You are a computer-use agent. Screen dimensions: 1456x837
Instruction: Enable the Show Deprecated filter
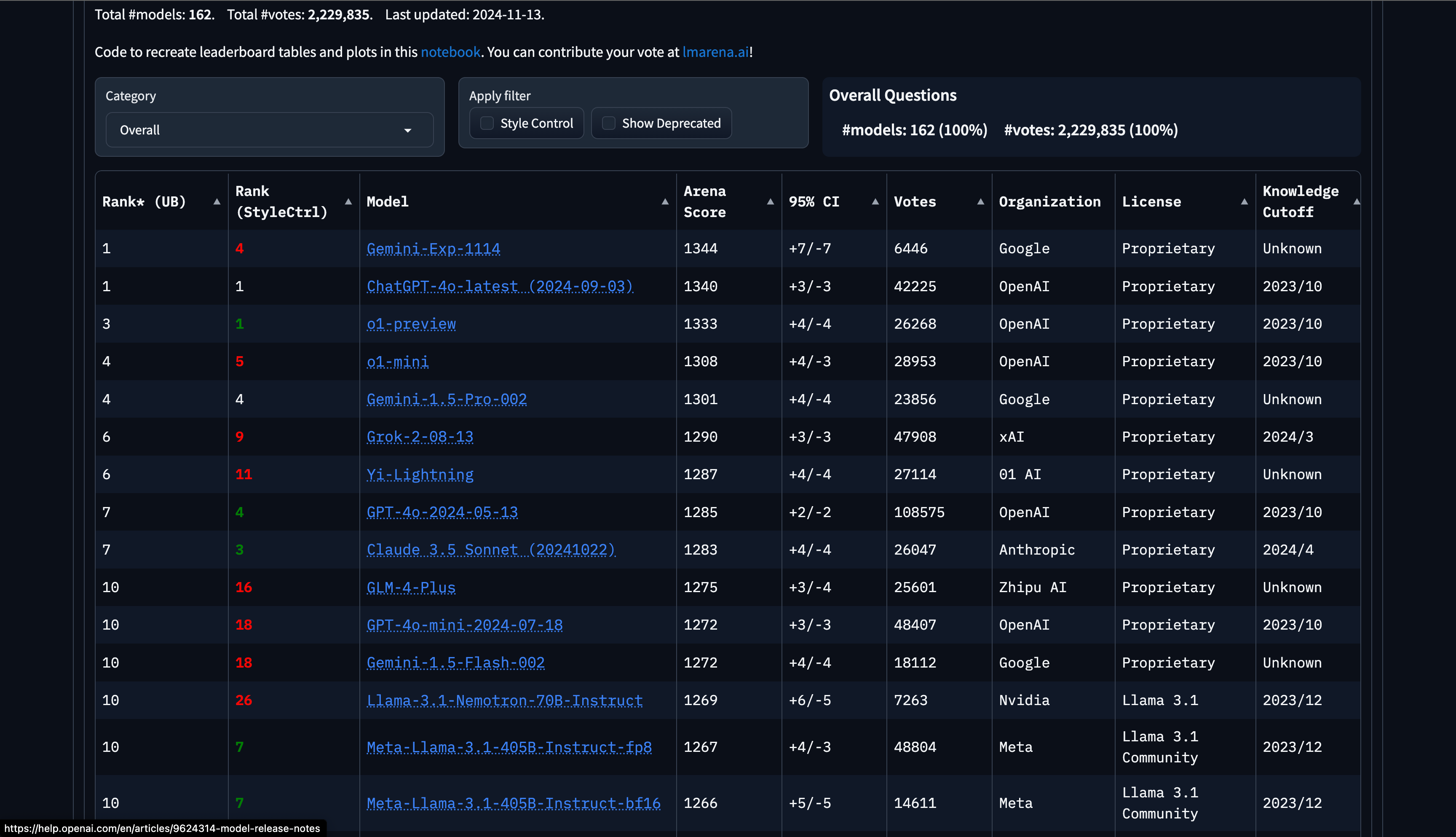(x=608, y=123)
